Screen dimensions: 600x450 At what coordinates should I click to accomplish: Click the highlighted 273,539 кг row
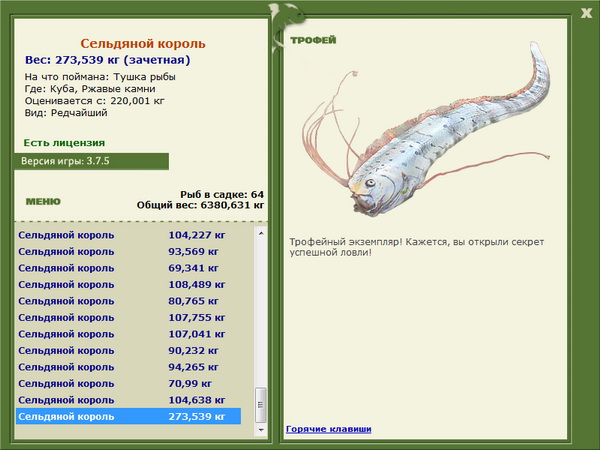pos(129,416)
